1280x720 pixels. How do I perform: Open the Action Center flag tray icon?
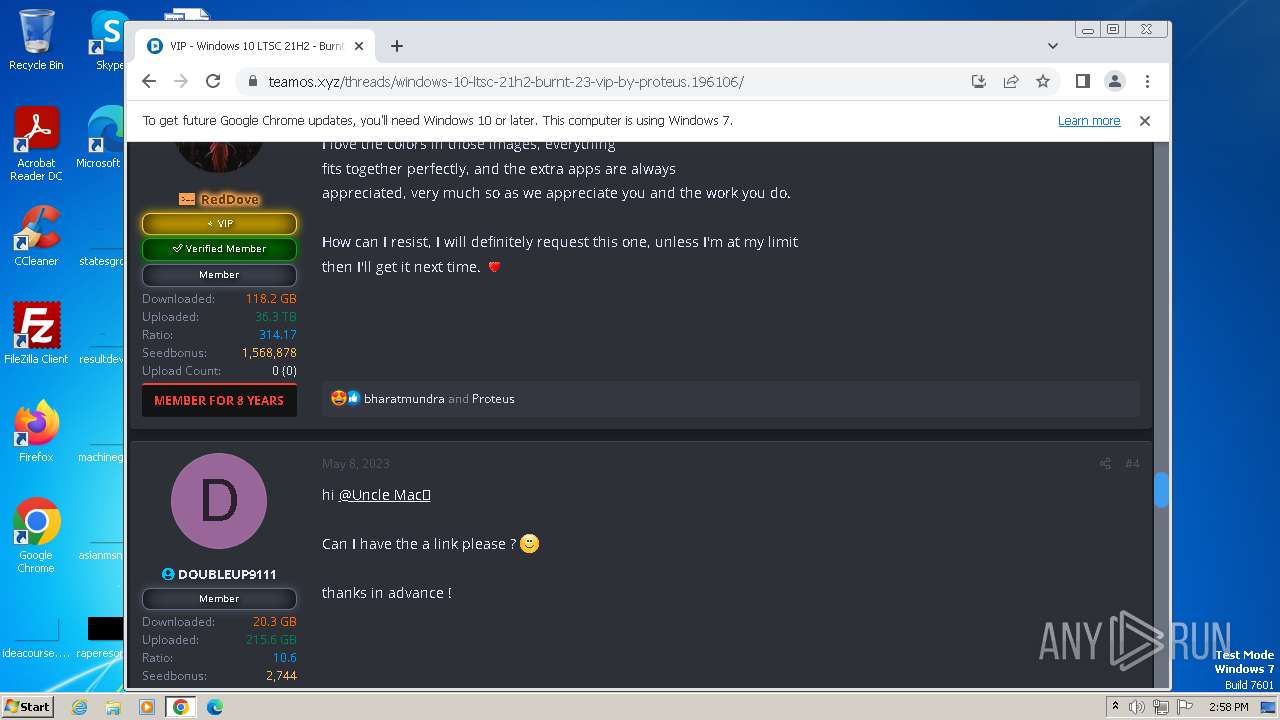tap(1185, 707)
